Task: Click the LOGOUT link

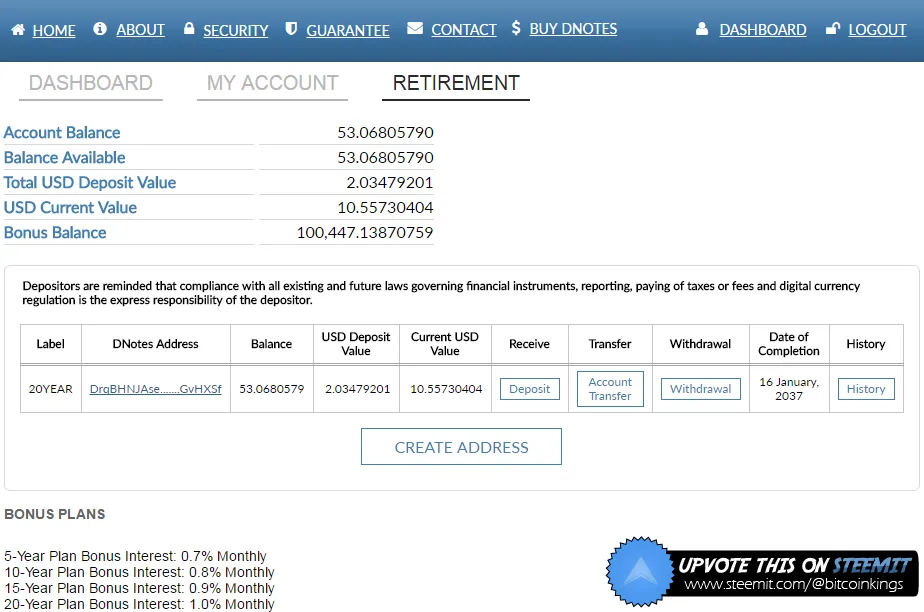Action: tap(877, 29)
